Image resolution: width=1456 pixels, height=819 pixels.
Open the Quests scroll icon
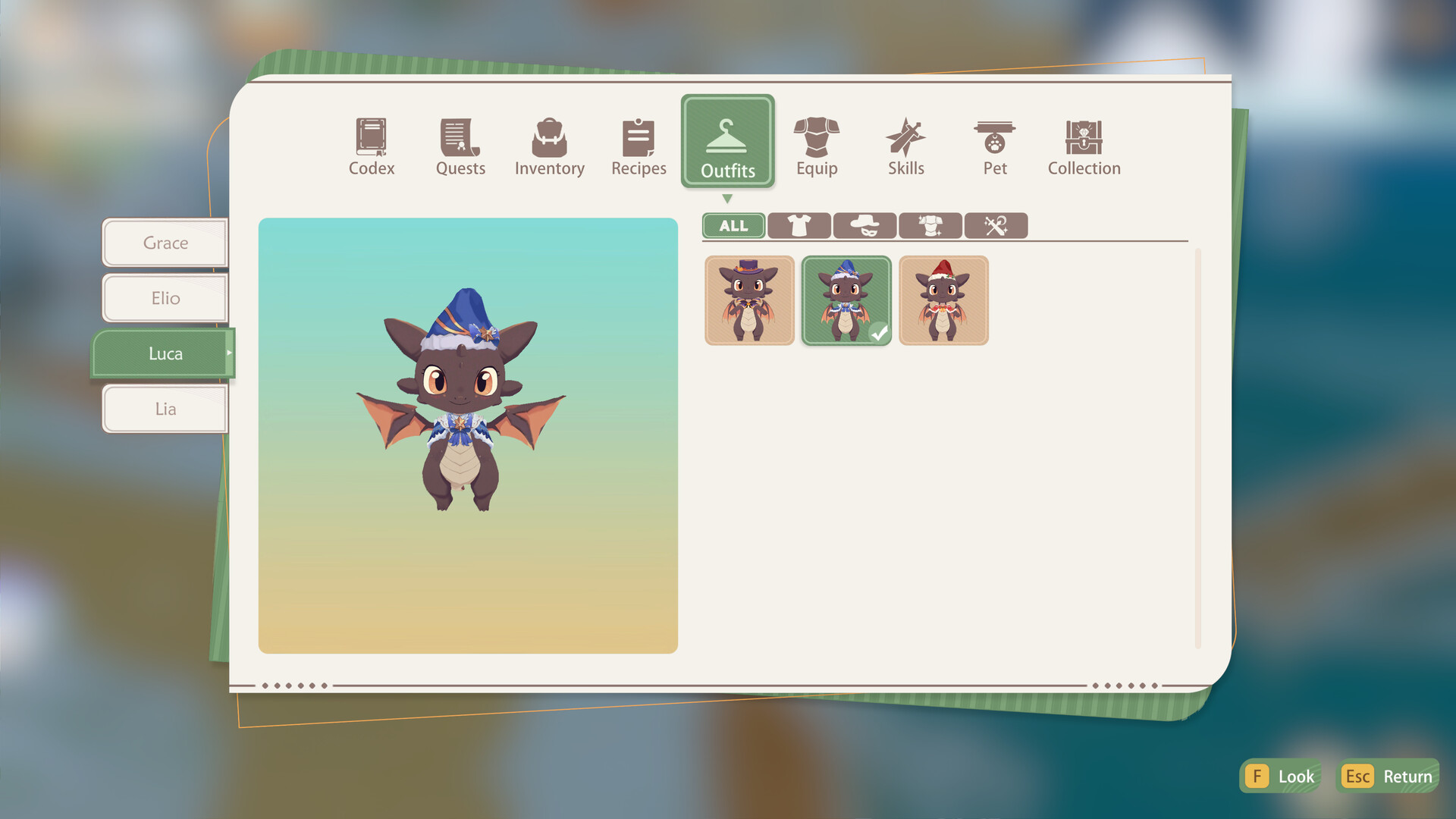(x=460, y=146)
